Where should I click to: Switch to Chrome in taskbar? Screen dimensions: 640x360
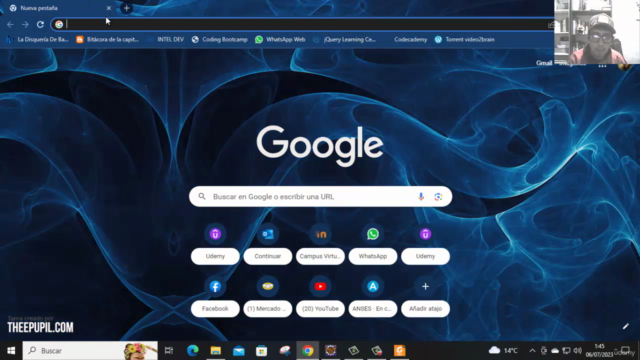308,351
